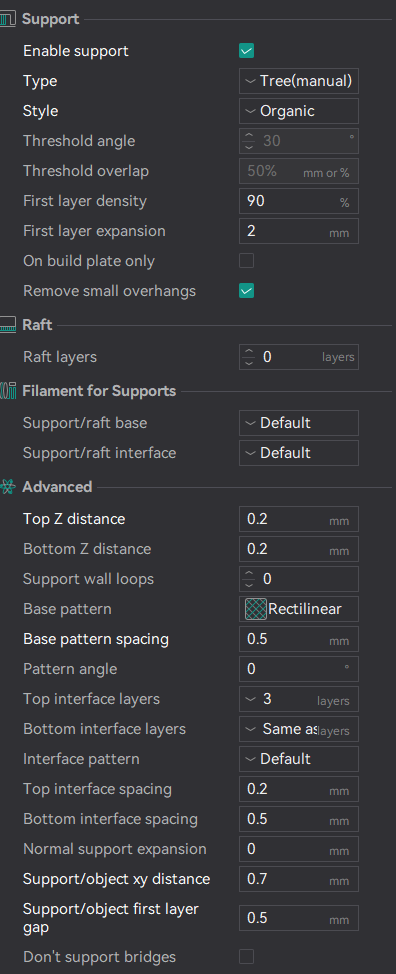Click the First layer expansion field
Viewport: 396px width, 974px height.
tap(299, 231)
